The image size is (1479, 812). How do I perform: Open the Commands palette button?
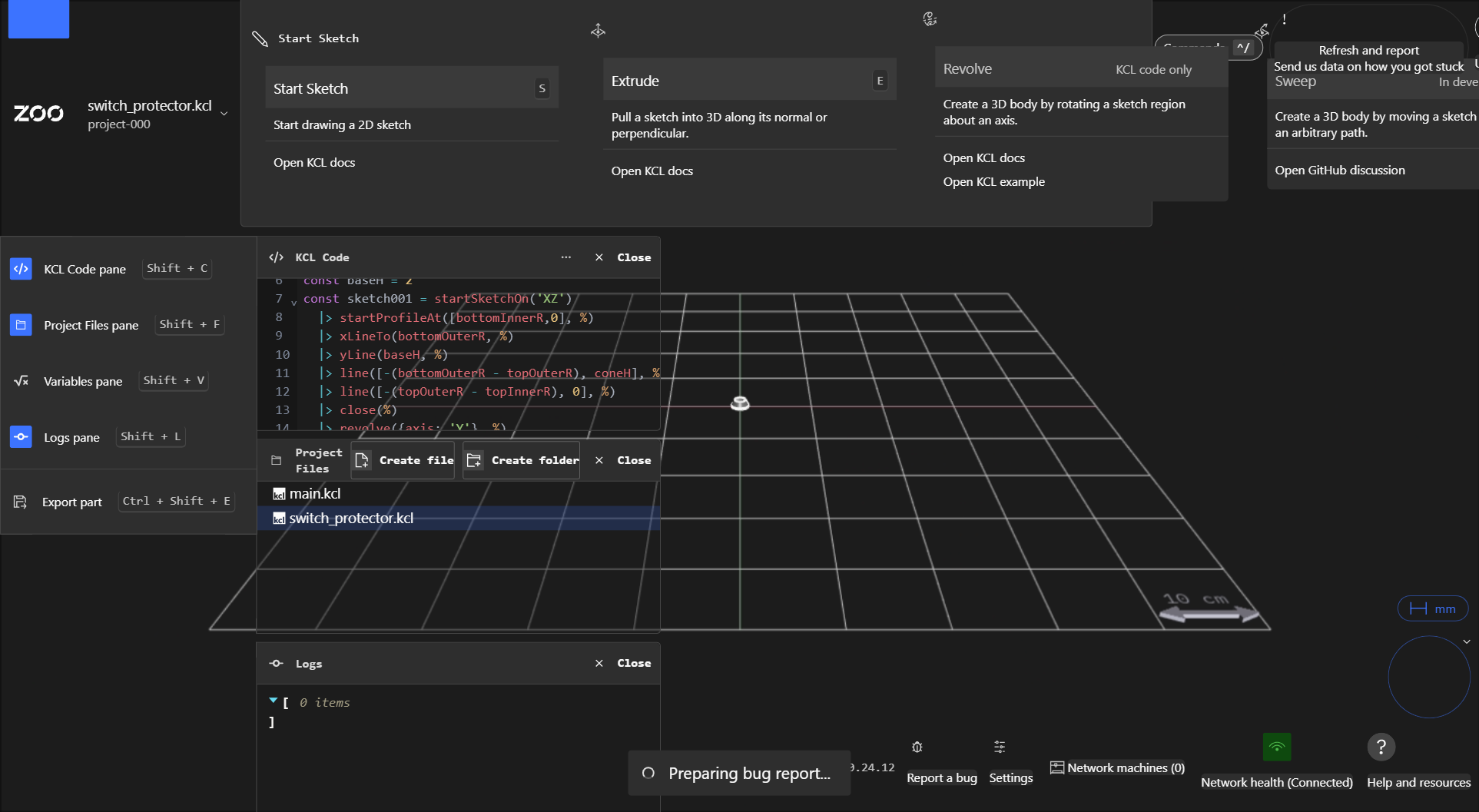pyautogui.click(x=1209, y=48)
